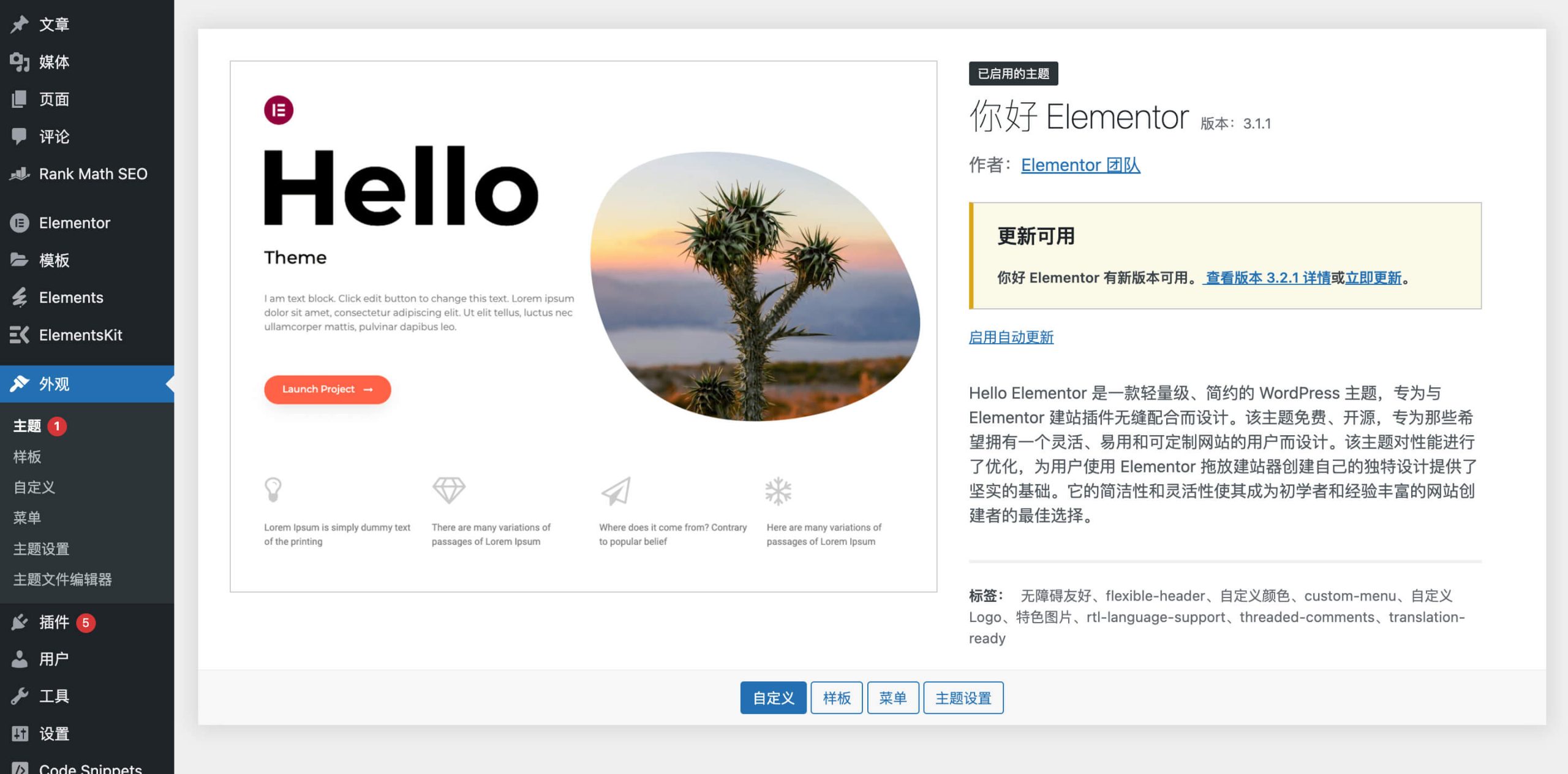The image size is (1568, 774).
Task: Click the snowflake icon in theme screenshot
Action: pyautogui.click(x=778, y=491)
